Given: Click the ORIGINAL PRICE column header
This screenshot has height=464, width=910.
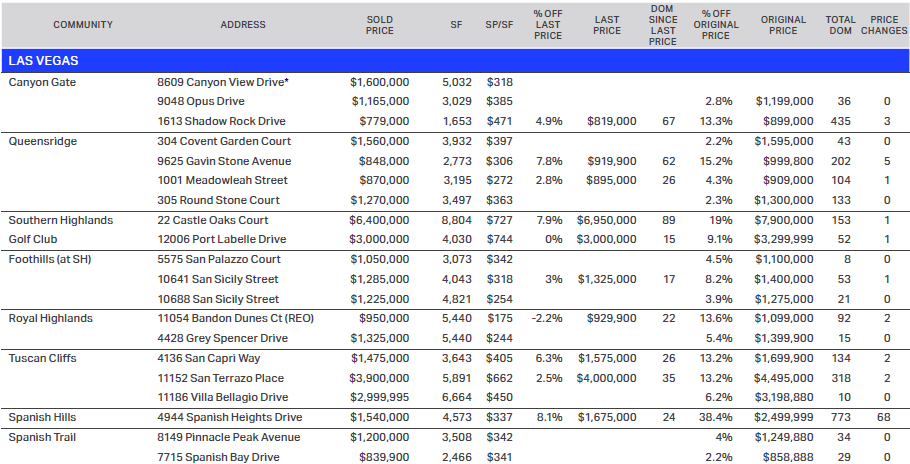Looking at the screenshot, I should (x=783, y=25).
